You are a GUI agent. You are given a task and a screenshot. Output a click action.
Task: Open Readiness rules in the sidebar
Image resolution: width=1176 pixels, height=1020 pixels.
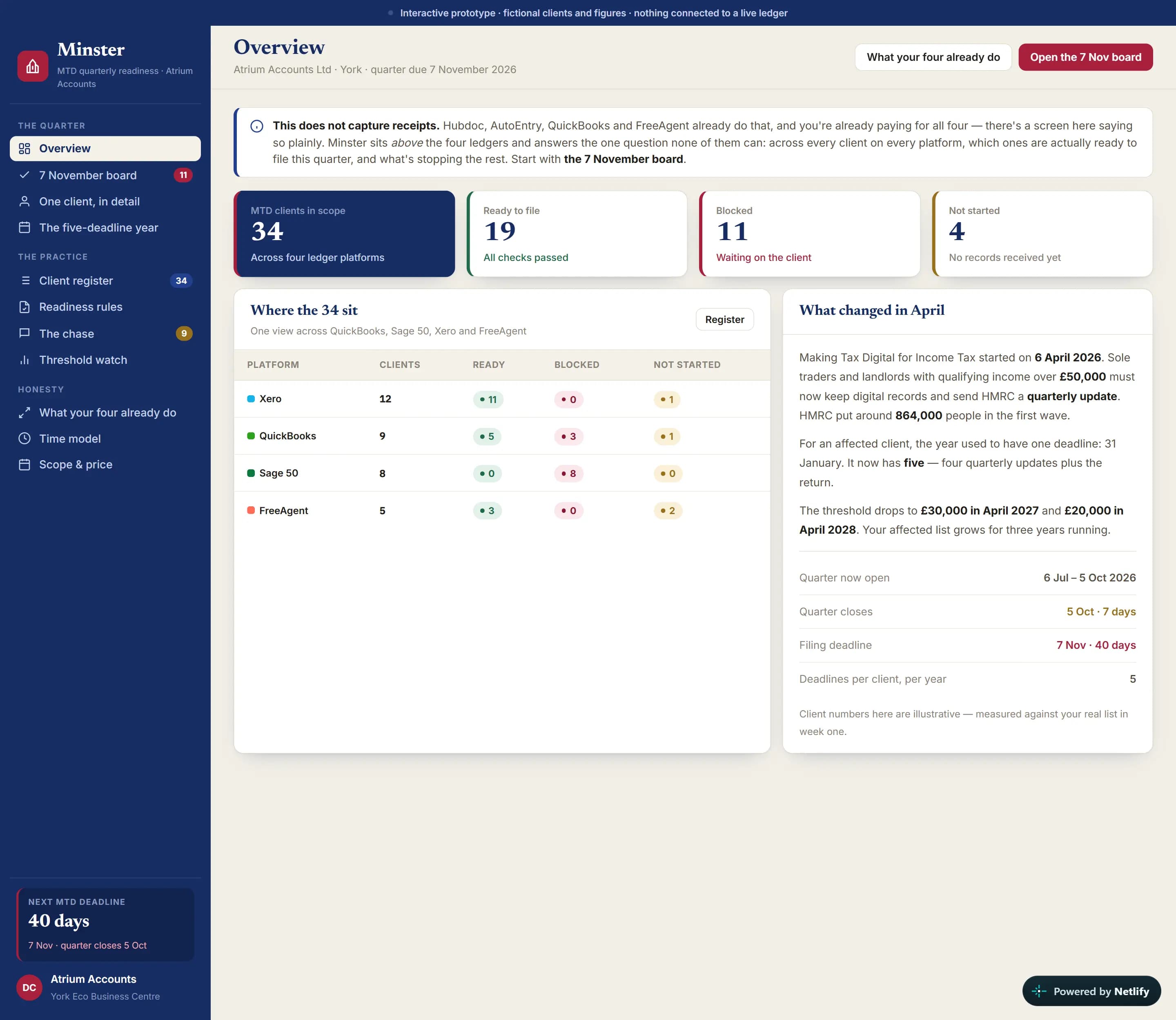pyautogui.click(x=105, y=307)
